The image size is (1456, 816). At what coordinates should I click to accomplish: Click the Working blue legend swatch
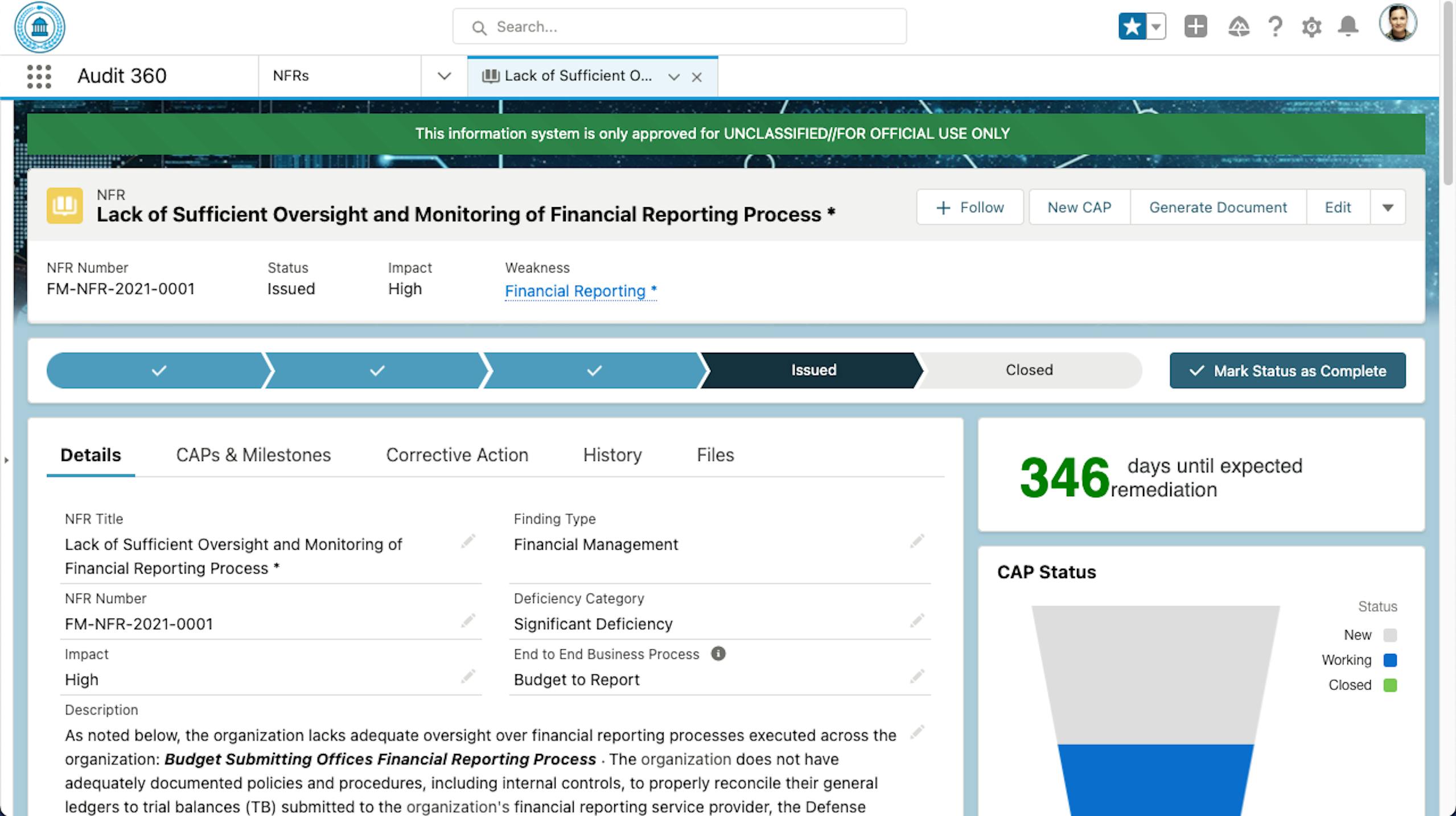click(1390, 660)
